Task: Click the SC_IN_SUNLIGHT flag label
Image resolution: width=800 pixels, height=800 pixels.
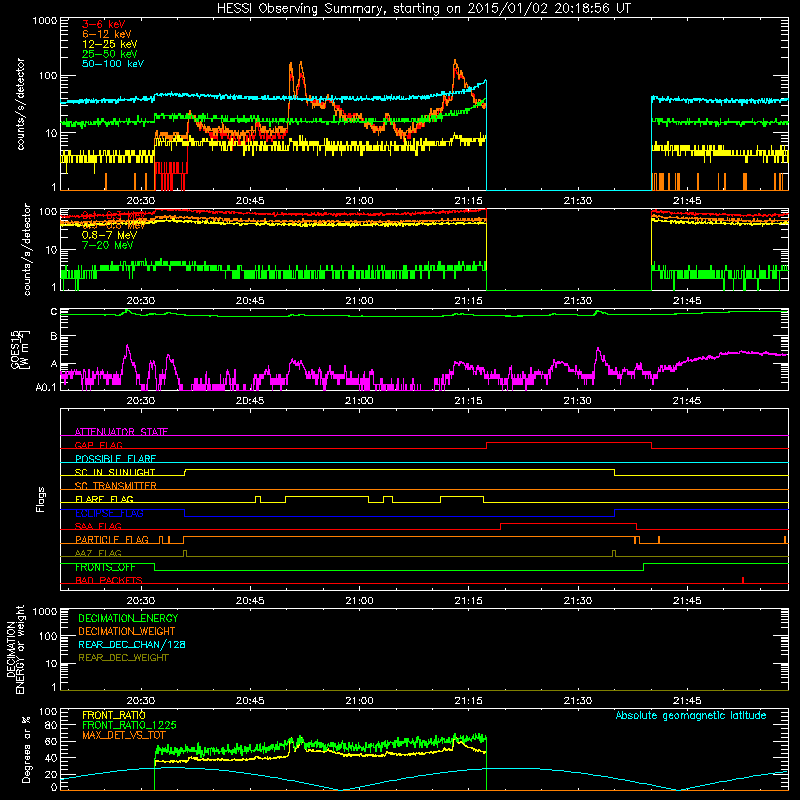Action: (x=115, y=472)
